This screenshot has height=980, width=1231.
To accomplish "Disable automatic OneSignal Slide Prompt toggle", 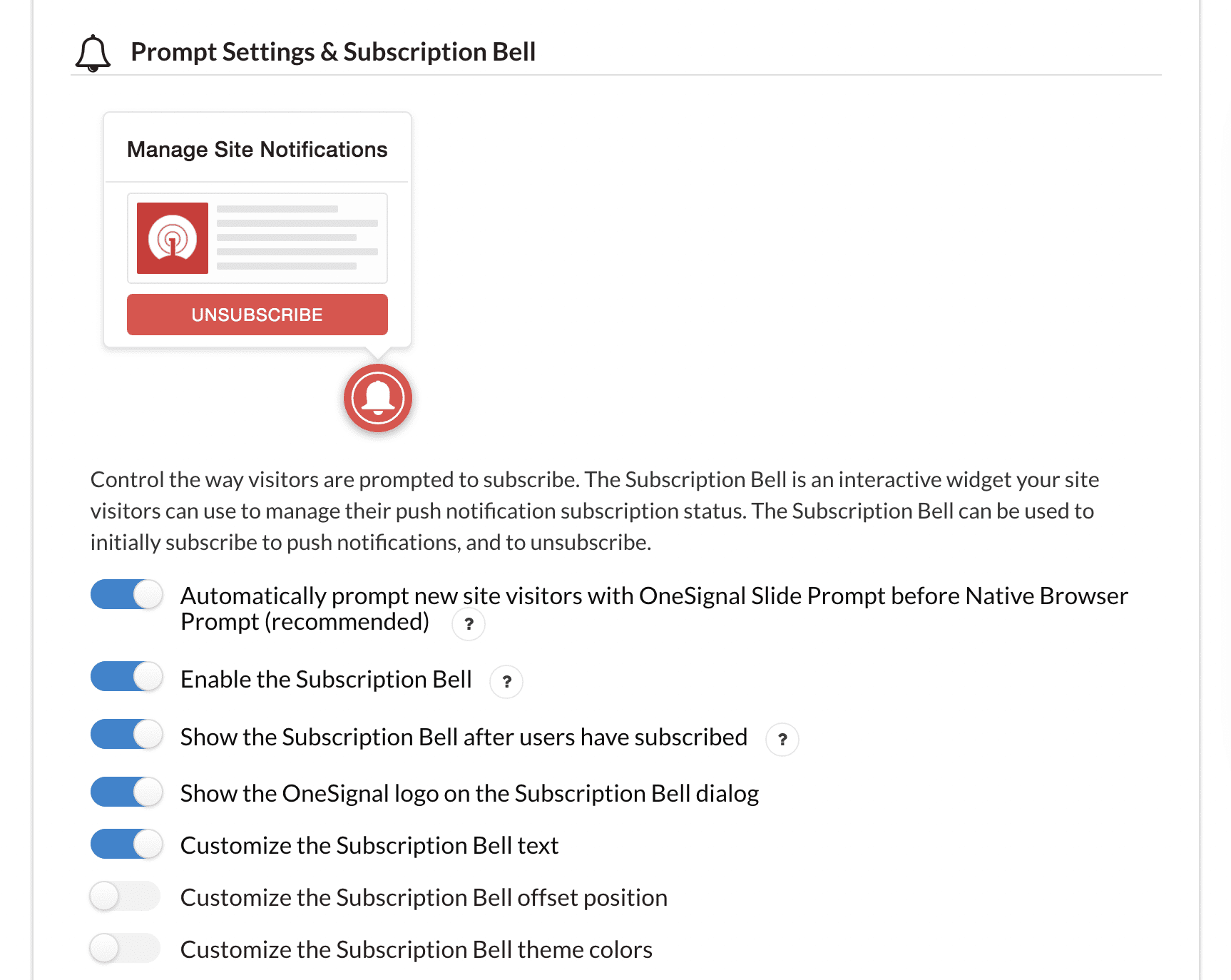I will click(127, 595).
